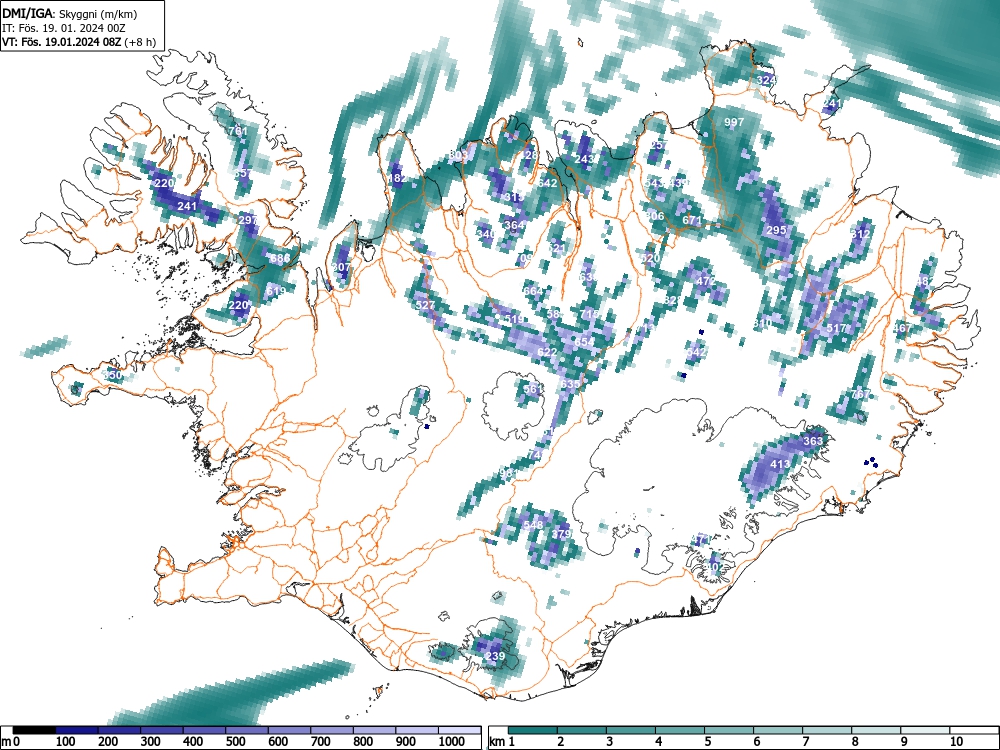Screen dimensions: 1000x750
Task: Click the "km 1" label on the kilometre legend
Action: click(502, 741)
